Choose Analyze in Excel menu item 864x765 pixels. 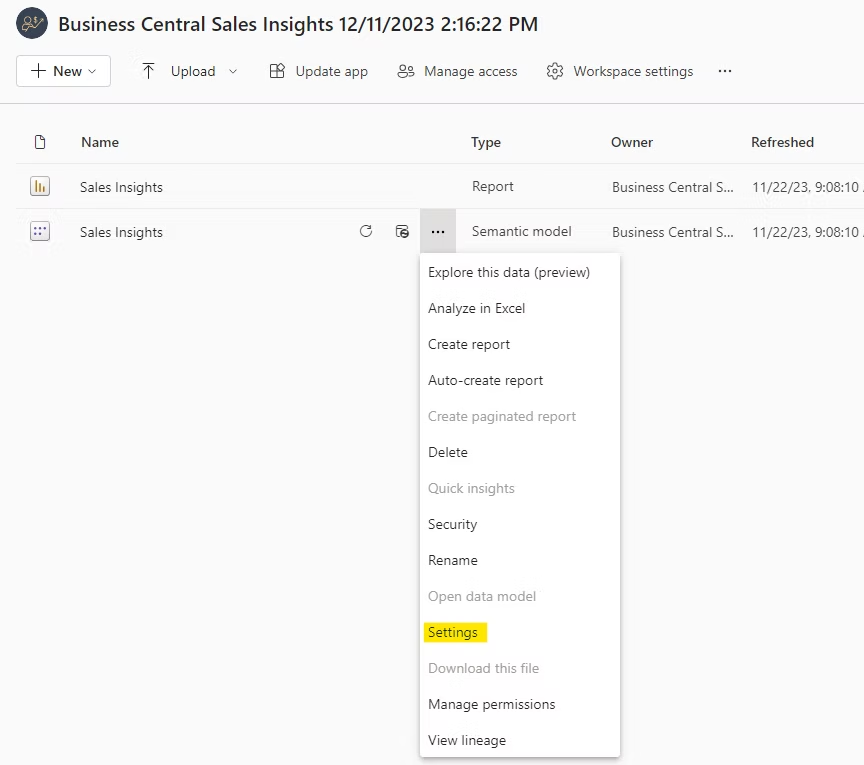(476, 309)
